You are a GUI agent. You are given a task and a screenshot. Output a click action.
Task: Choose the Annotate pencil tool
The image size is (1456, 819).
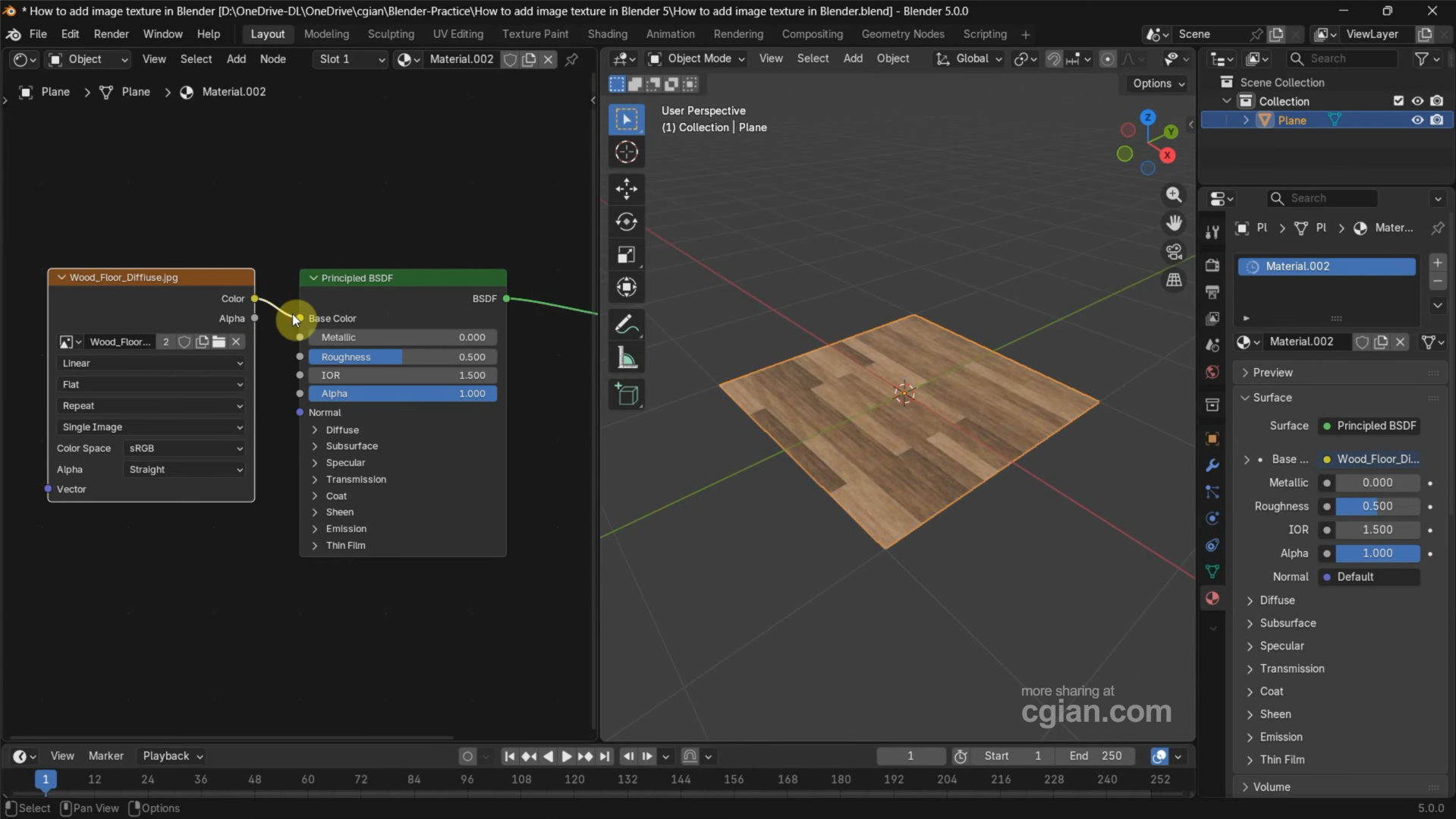pyautogui.click(x=626, y=325)
